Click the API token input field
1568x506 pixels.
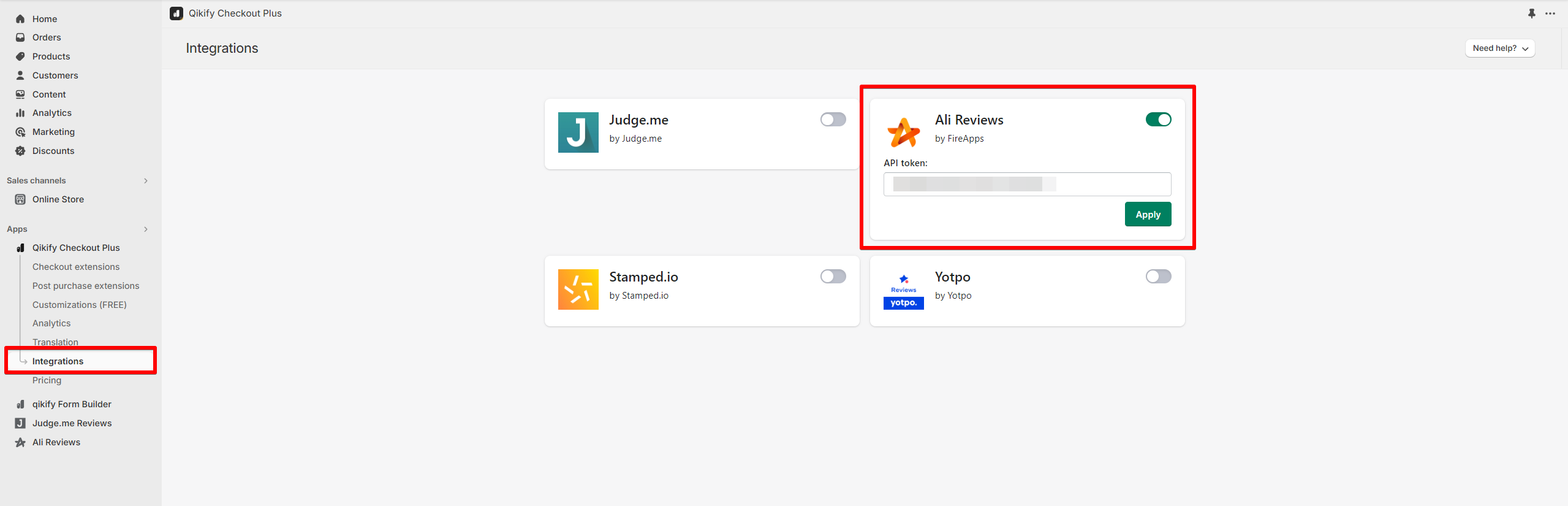pos(1027,185)
